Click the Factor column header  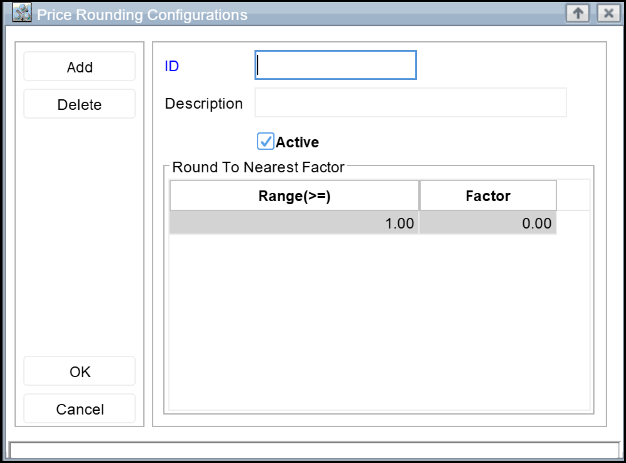[488, 196]
